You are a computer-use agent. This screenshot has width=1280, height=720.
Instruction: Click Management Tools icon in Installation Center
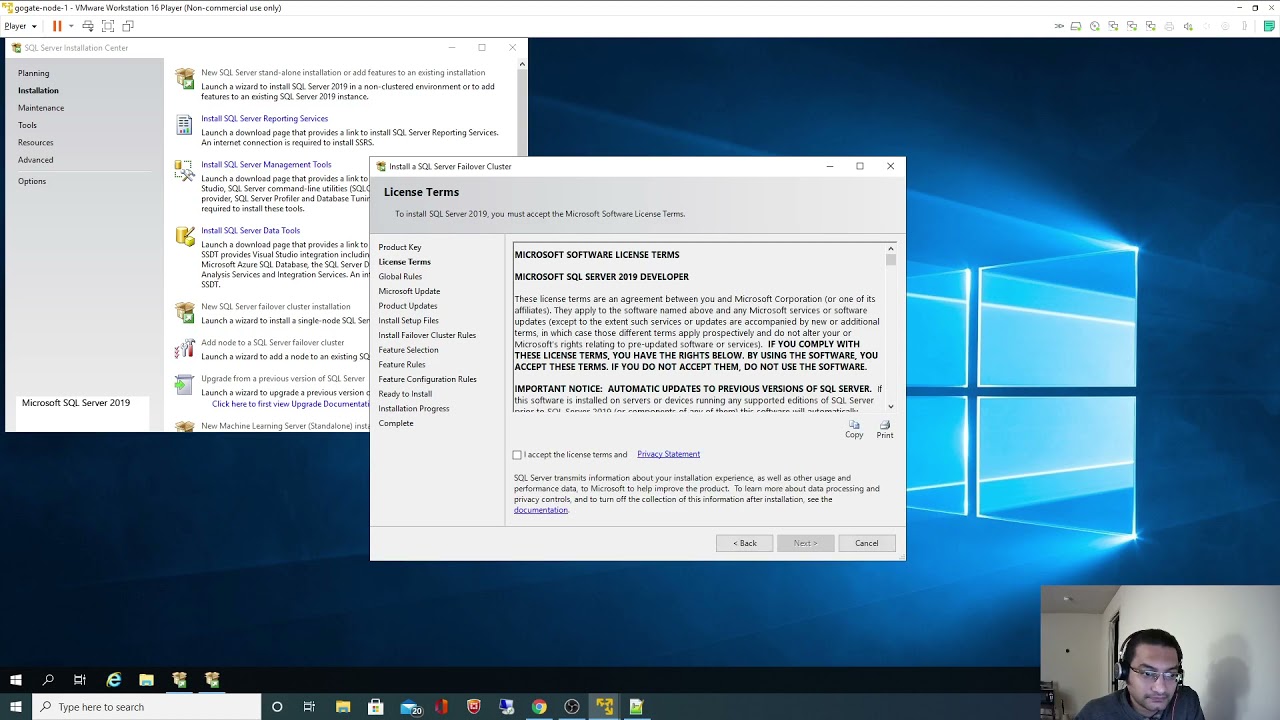184,170
